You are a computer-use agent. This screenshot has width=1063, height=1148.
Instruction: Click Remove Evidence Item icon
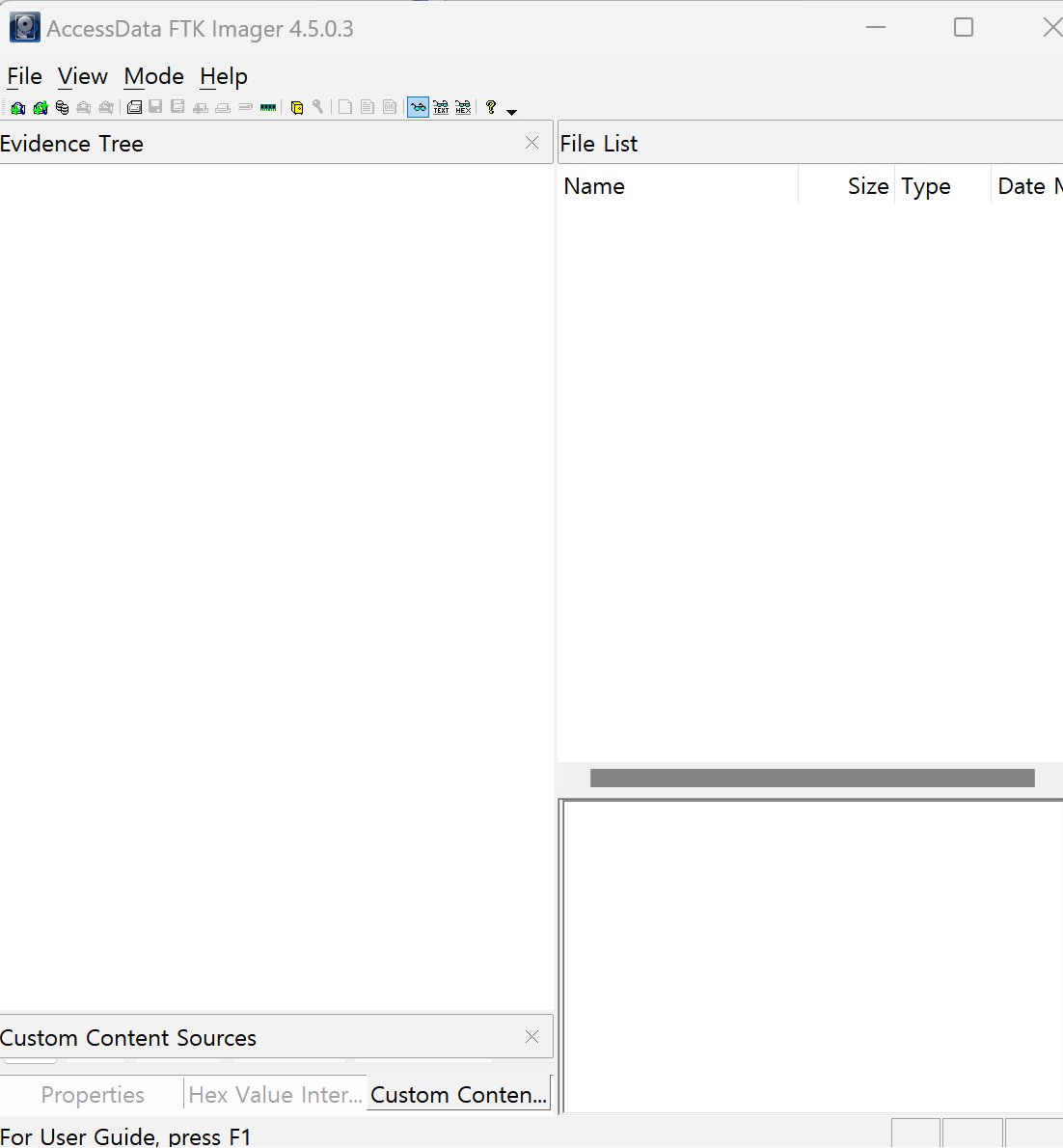click(x=84, y=108)
